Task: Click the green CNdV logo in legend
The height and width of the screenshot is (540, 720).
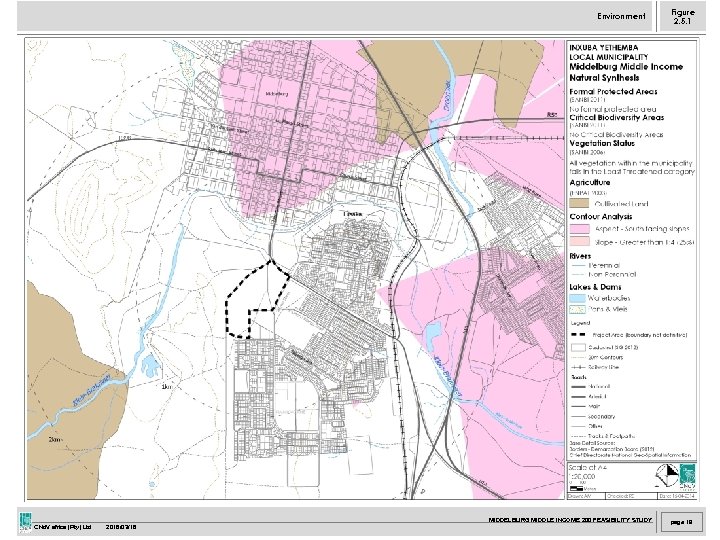Action: coord(687,478)
